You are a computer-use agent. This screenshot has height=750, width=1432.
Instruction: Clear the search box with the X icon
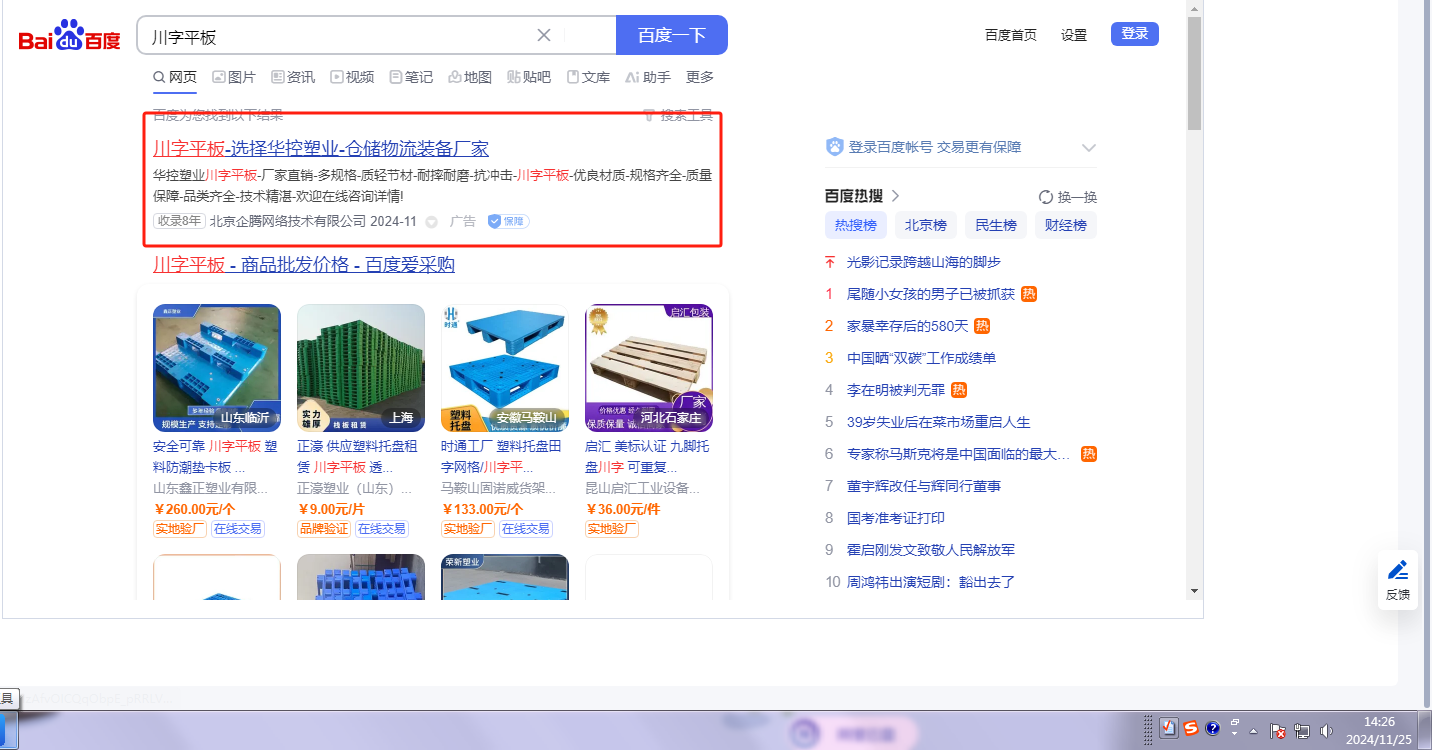544,35
